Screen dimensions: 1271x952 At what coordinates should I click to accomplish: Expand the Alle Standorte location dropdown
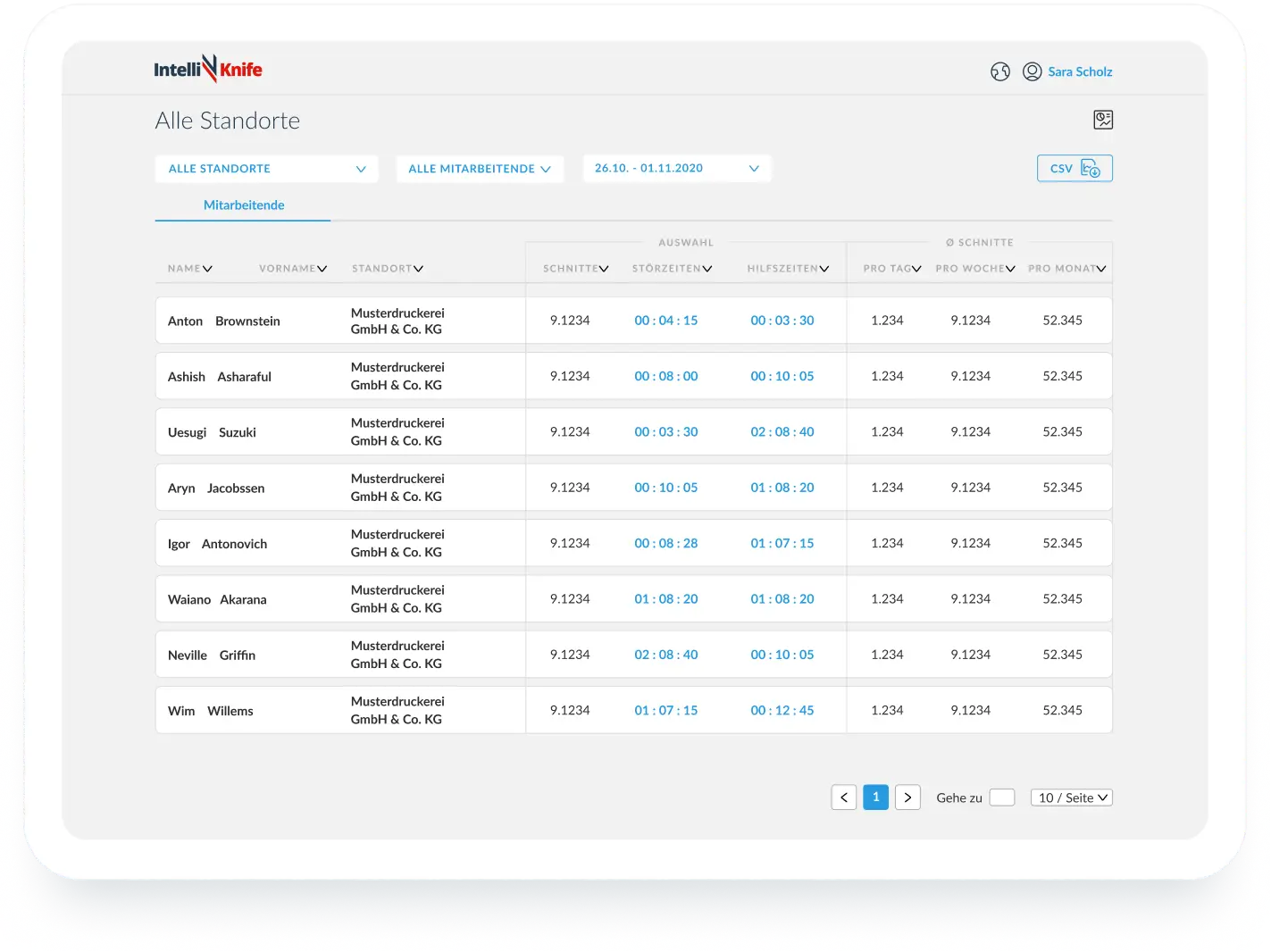[266, 169]
